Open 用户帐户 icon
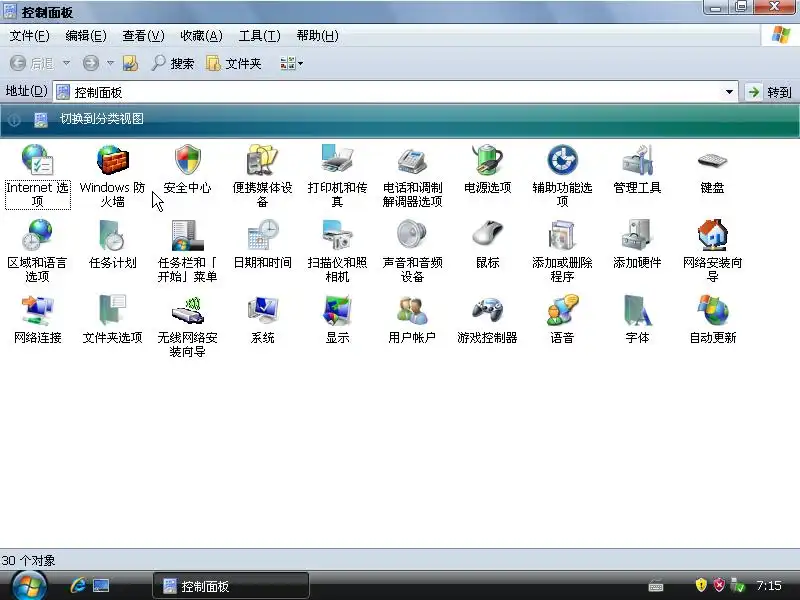800x600 pixels. tap(412, 310)
